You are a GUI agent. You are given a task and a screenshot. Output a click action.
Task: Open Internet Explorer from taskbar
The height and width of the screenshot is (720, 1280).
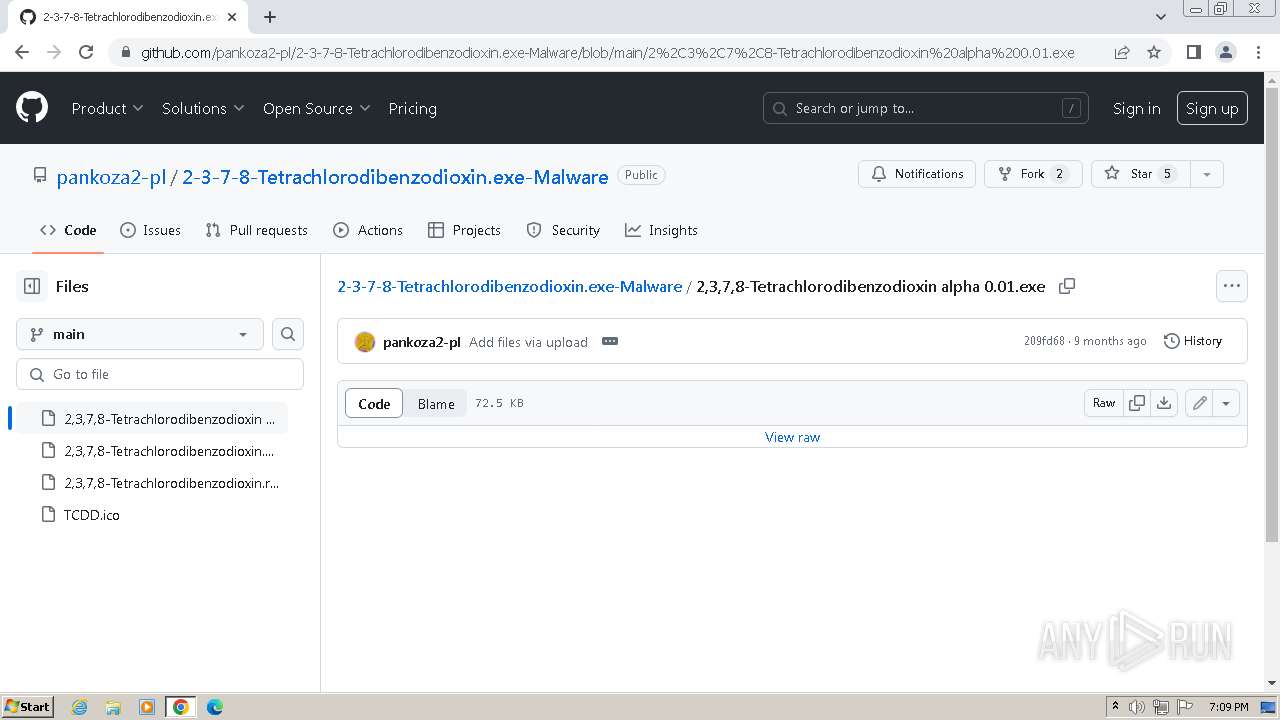(80, 707)
